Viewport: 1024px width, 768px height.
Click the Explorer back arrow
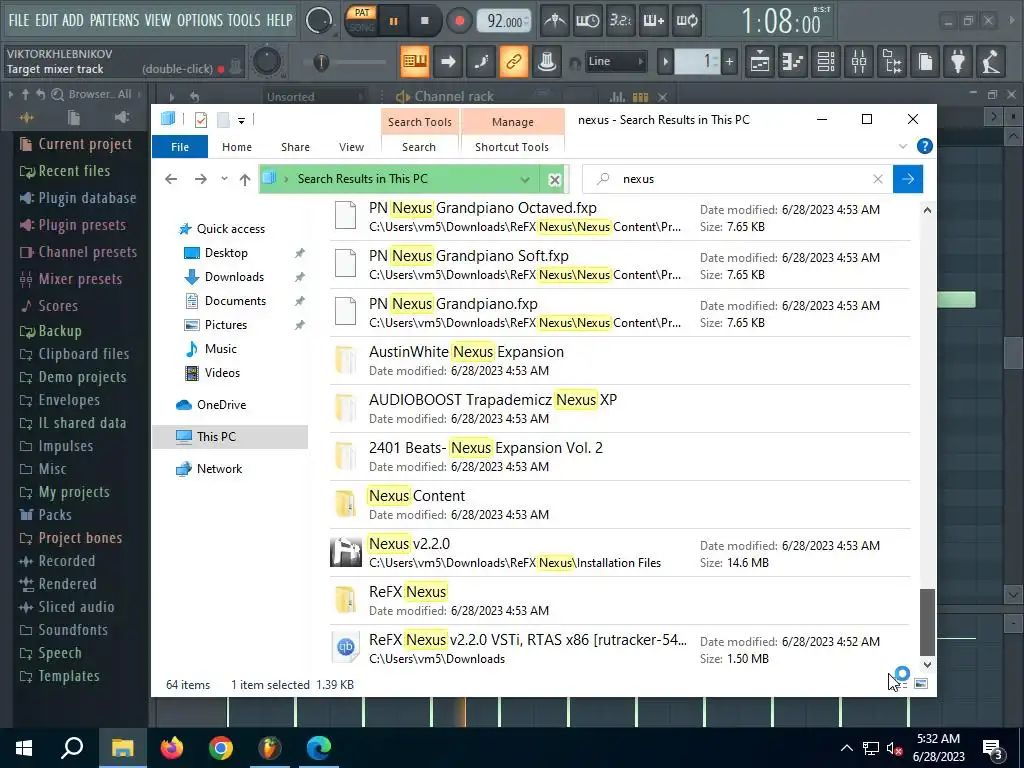pos(171,179)
